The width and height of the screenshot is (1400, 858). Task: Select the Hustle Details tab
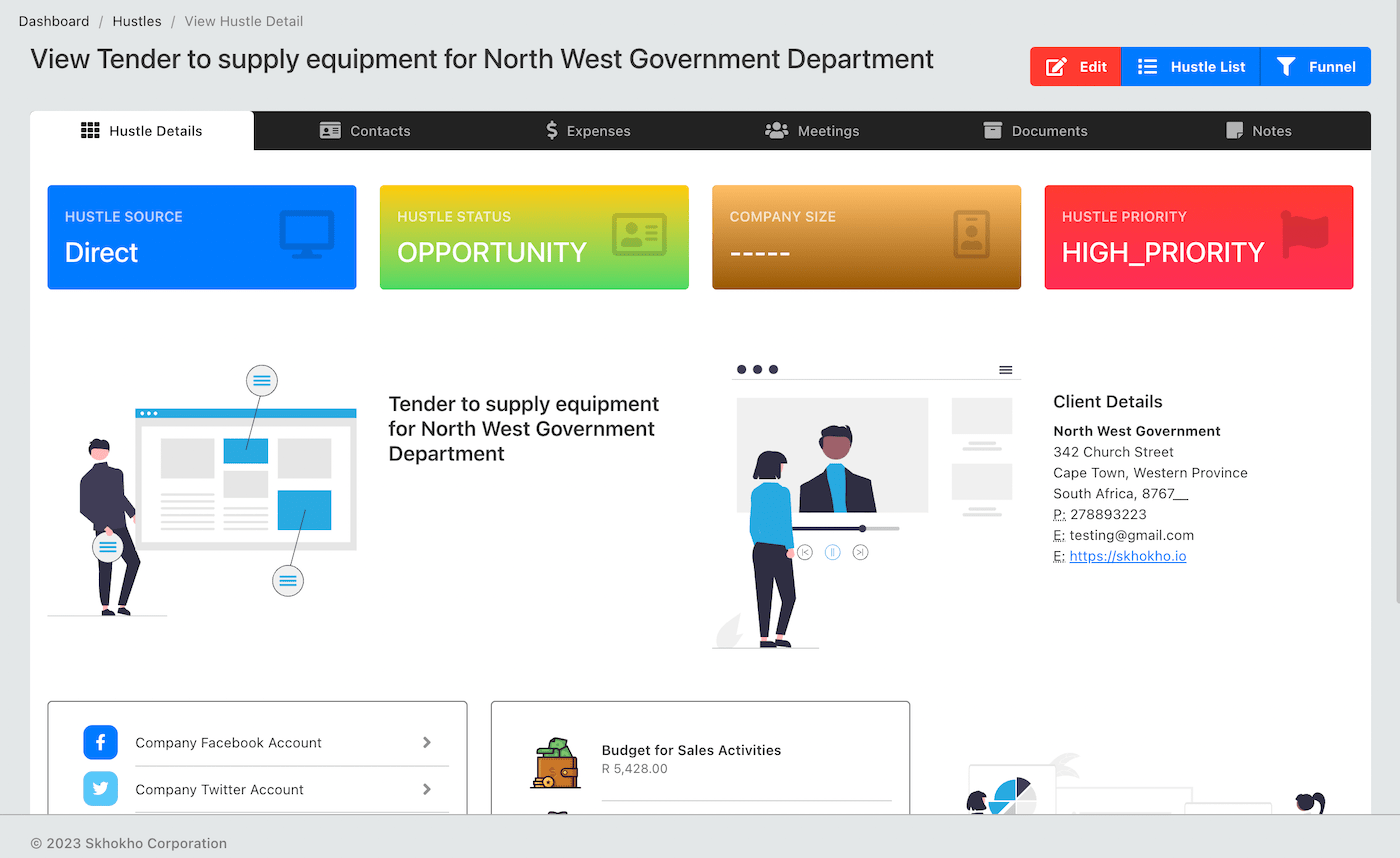[142, 131]
